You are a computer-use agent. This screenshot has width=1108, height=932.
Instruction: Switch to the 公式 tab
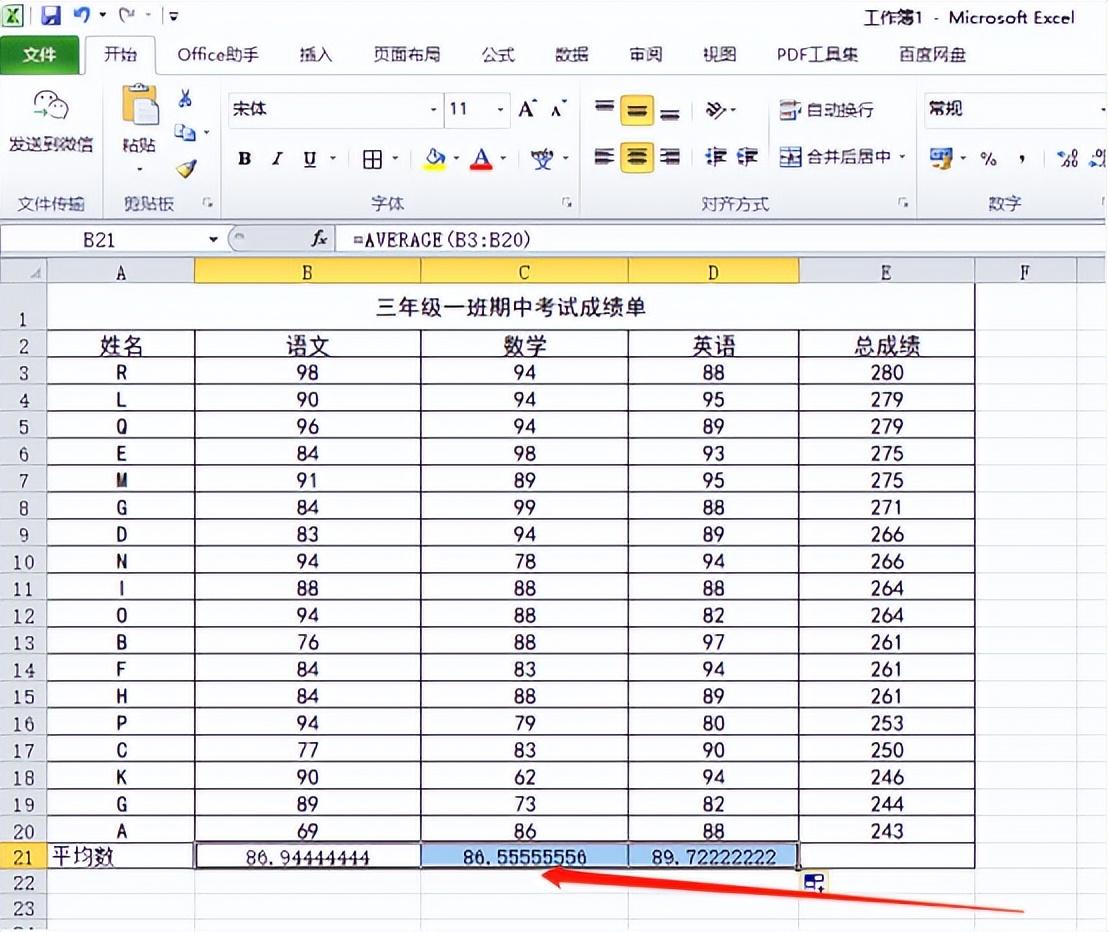coord(498,54)
